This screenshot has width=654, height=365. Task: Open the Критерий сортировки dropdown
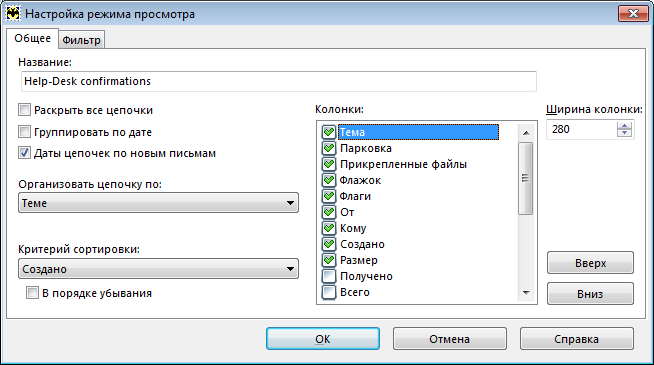158,269
